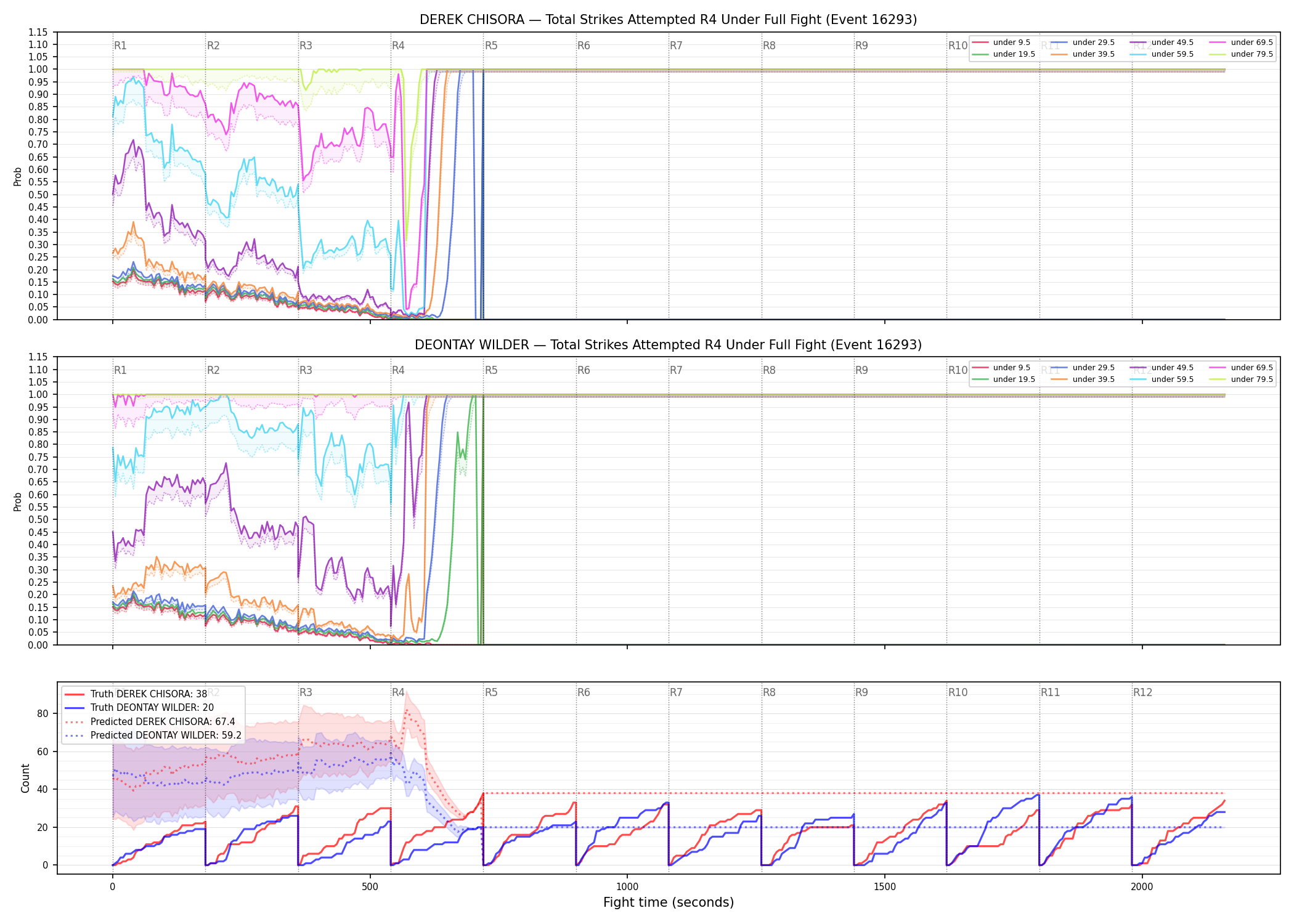Image resolution: width=1294 pixels, height=924 pixels.
Task: Click 'Predicted DEREK CHISORA: 67.4' legend entry
Action: click(x=150, y=722)
